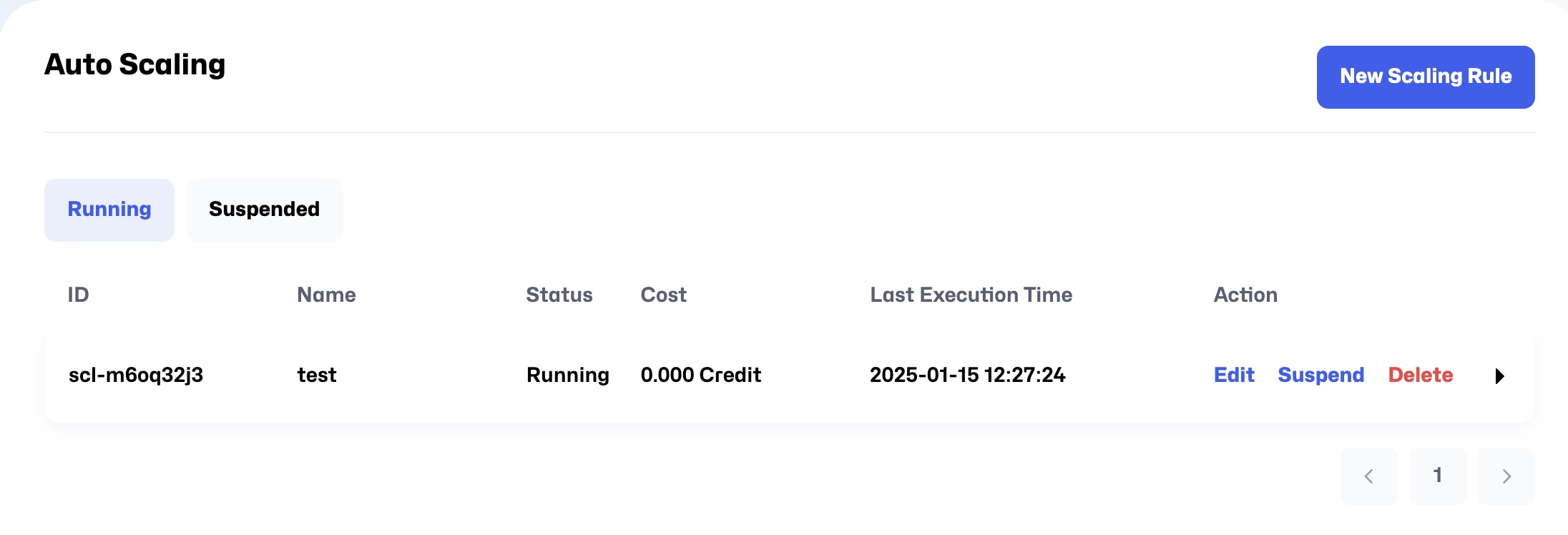The width and height of the screenshot is (1568, 535).
Task: Select page 1 in pagination
Action: [1437, 476]
